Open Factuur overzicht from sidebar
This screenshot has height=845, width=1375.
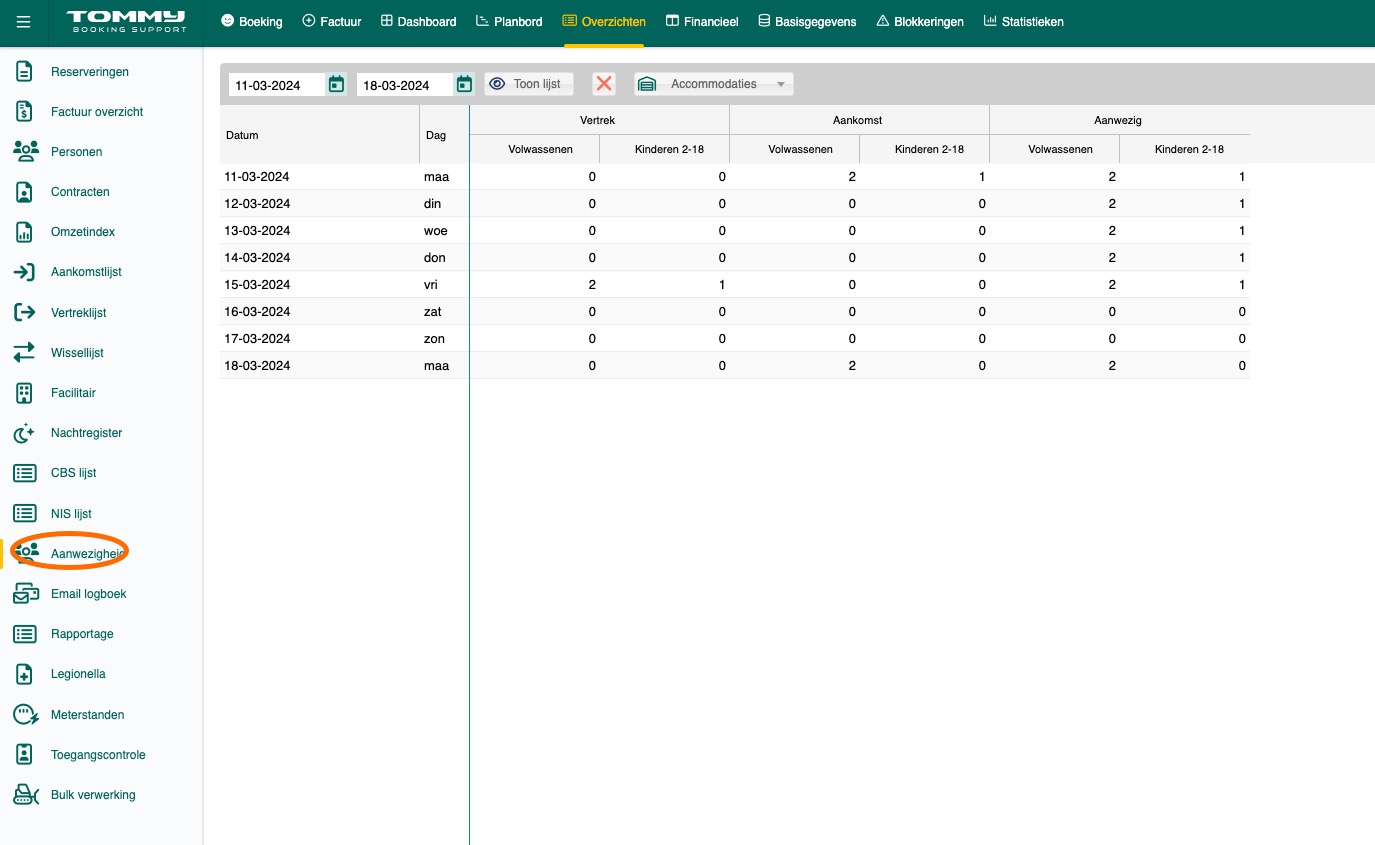tap(97, 112)
